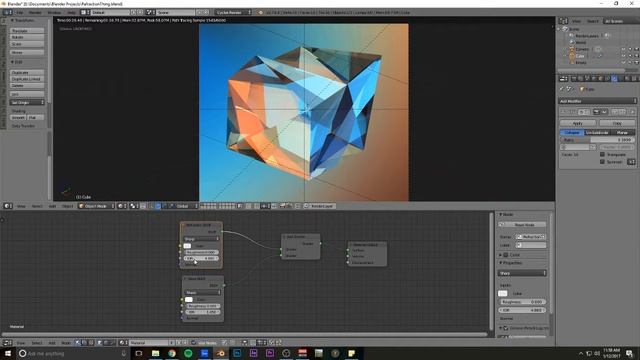Screen dimensions: 640x360
Task: Open the Render menu
Action: 35,13
